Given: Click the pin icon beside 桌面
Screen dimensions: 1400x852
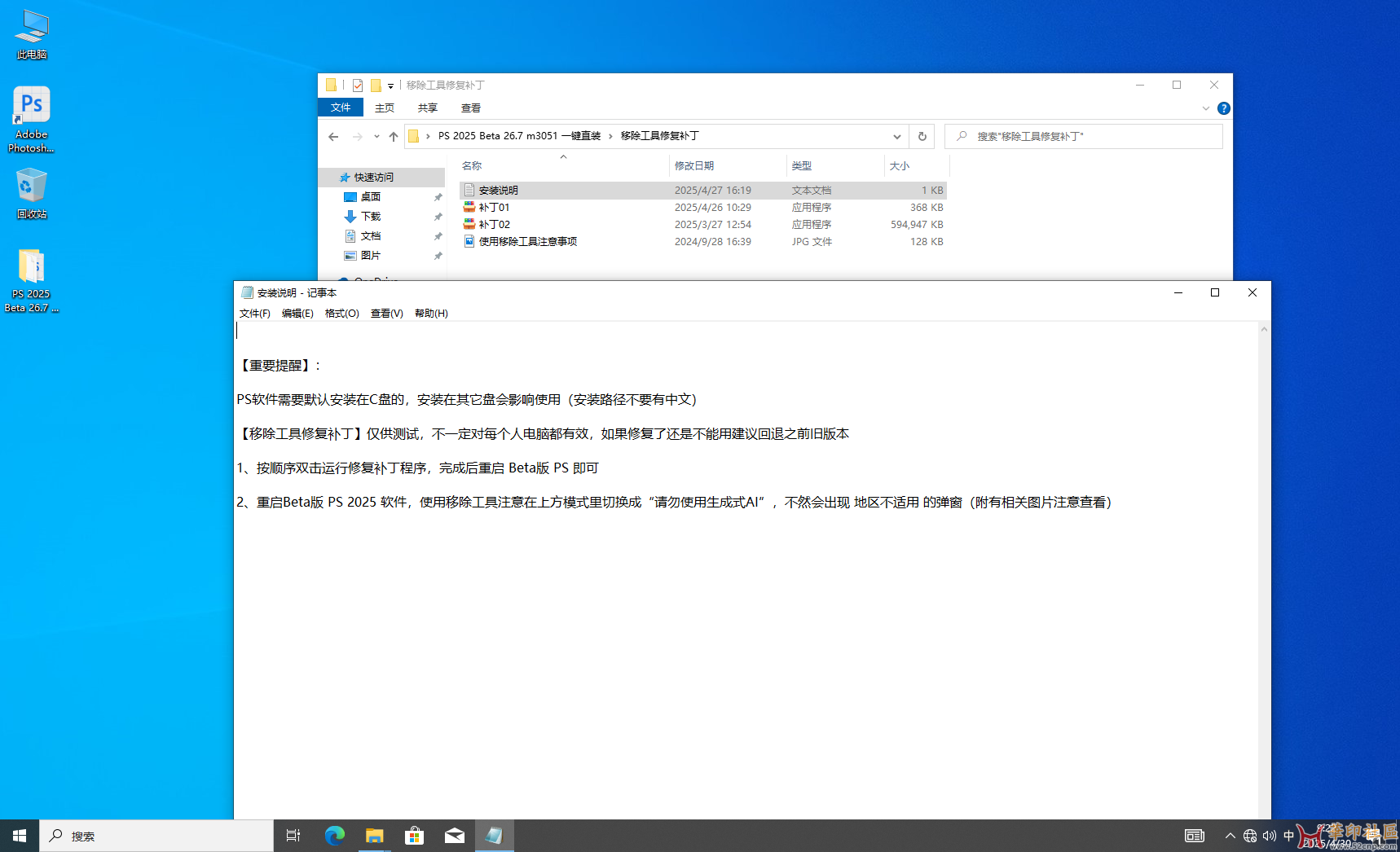Looking at the screenshot, I should 438,197.
